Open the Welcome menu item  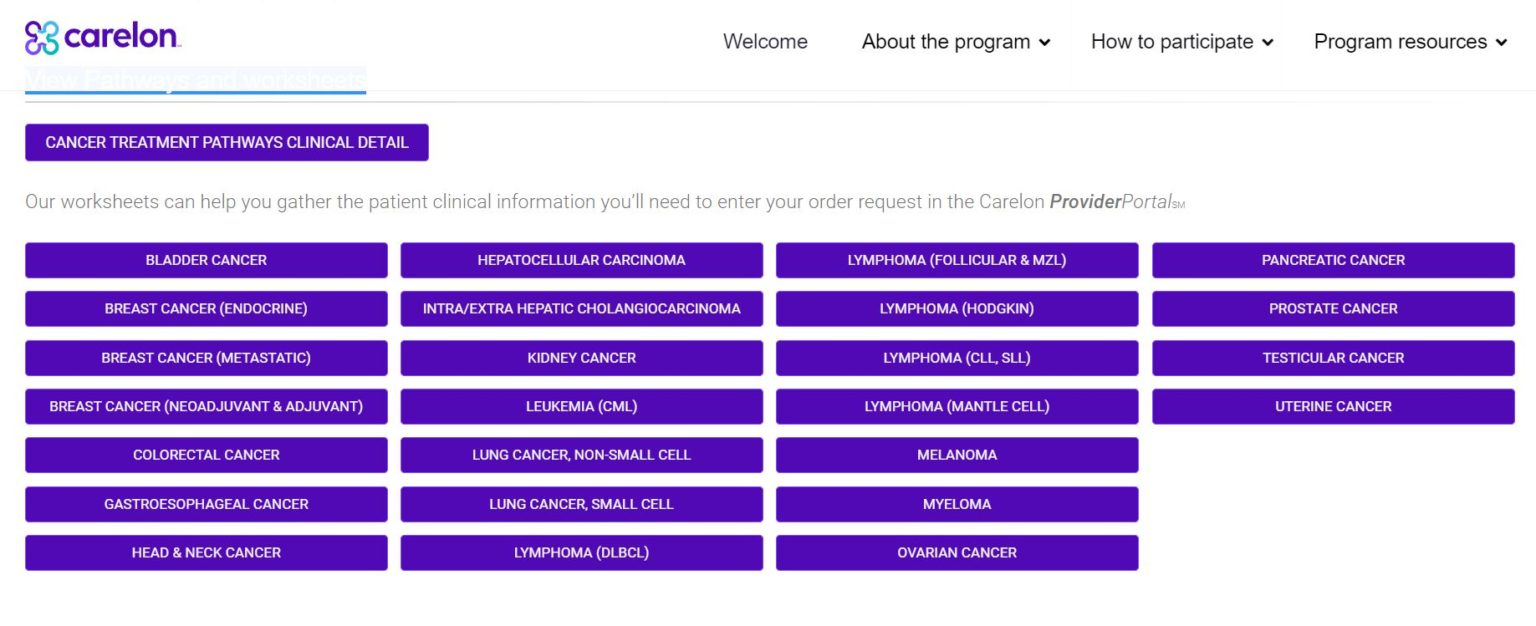tap(764, 42)
